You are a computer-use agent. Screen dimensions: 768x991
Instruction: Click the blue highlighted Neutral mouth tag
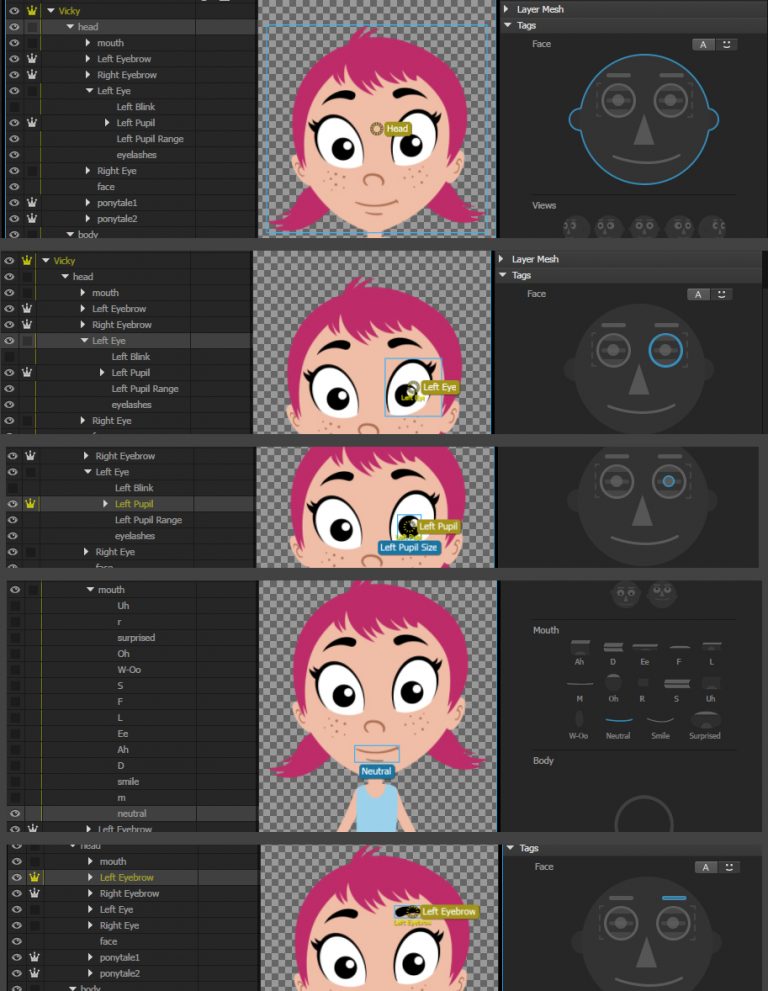(x=618, y=722)
